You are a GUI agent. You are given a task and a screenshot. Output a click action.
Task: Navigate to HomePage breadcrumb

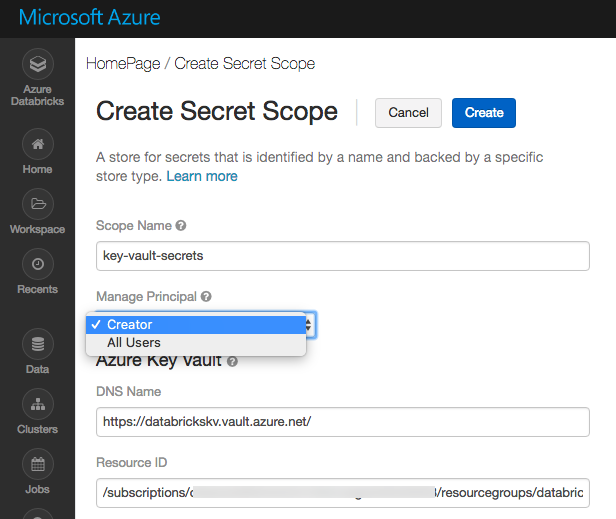pyautogui.click(x=123, y=64)
